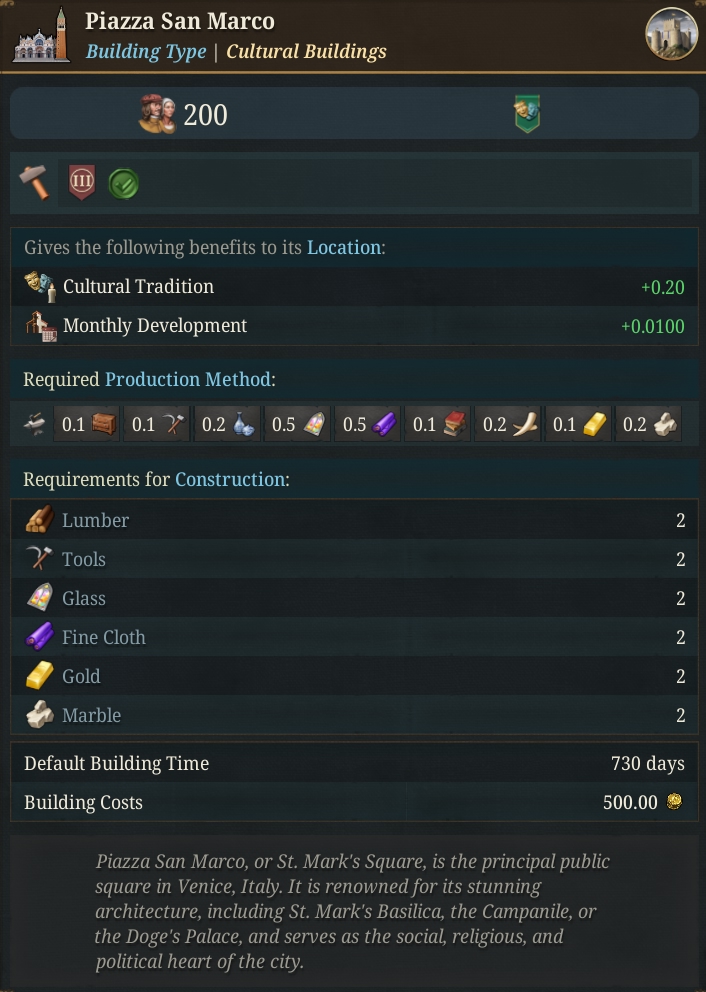Screen dimensions: 706x992
Task: Toggle the green checkmark badge
Action: [x=123, y=184]
